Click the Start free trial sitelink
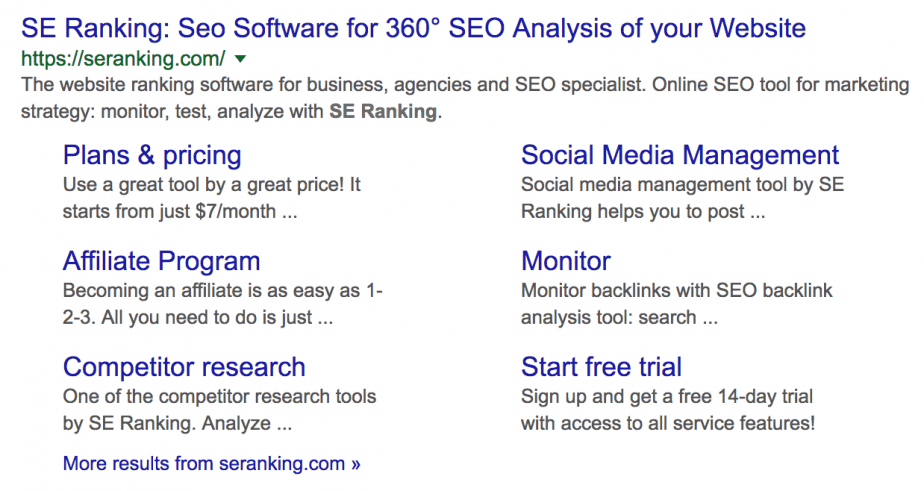The image size is (924, 491). pos(601,367)
